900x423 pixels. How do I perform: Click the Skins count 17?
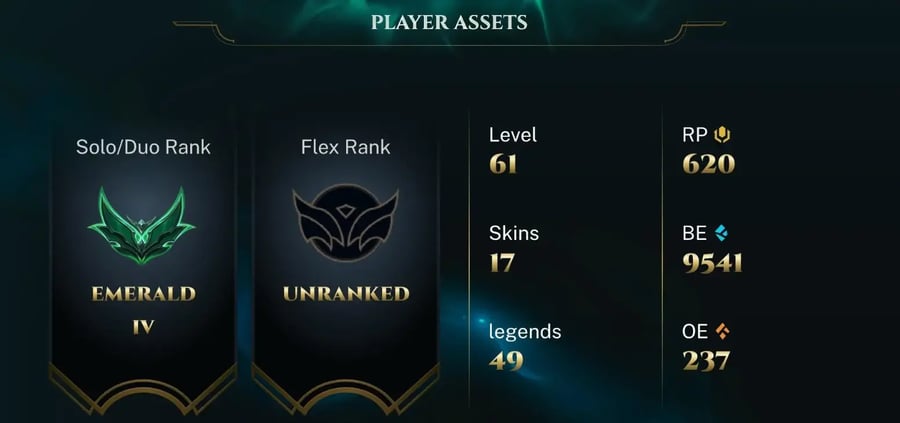tap(502, 263)
